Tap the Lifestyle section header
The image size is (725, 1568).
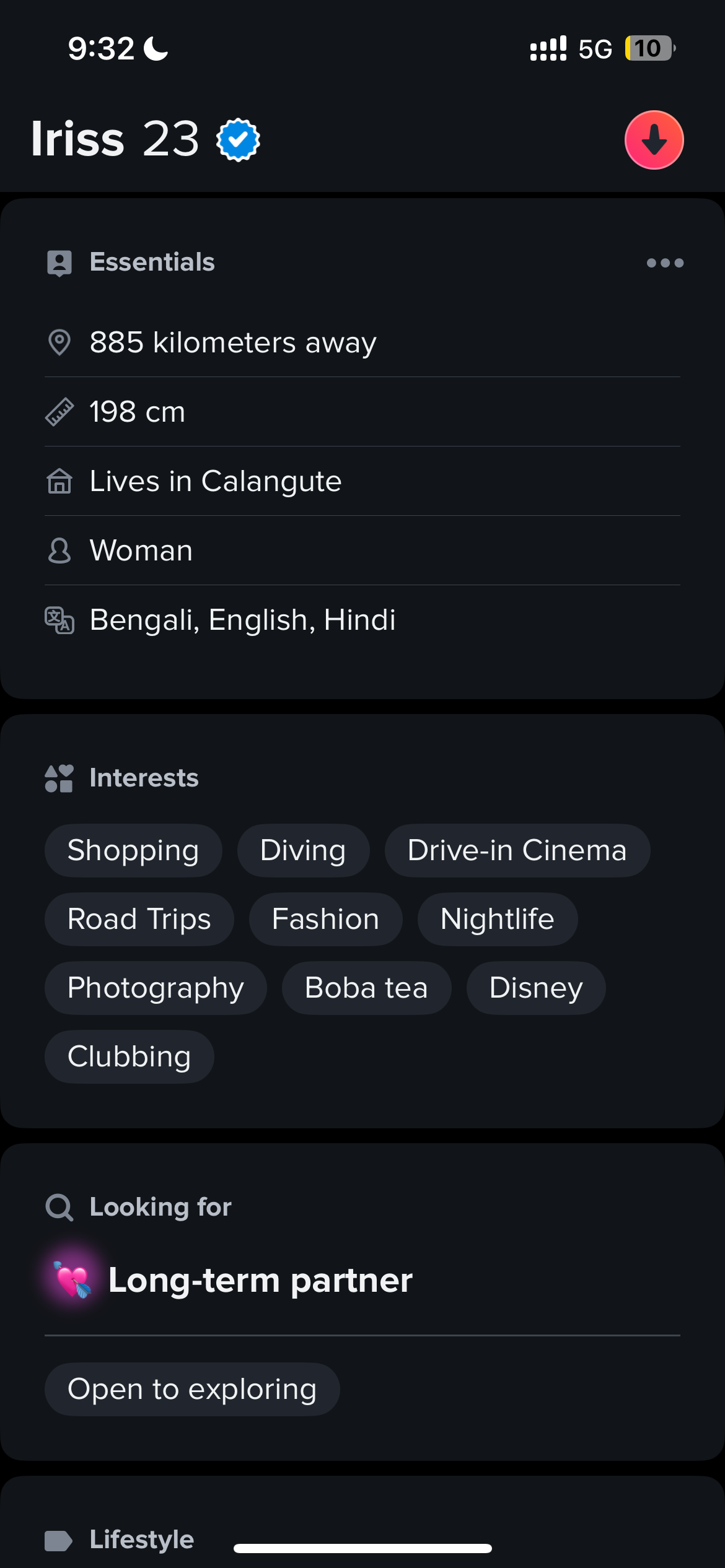(141, 1540)
